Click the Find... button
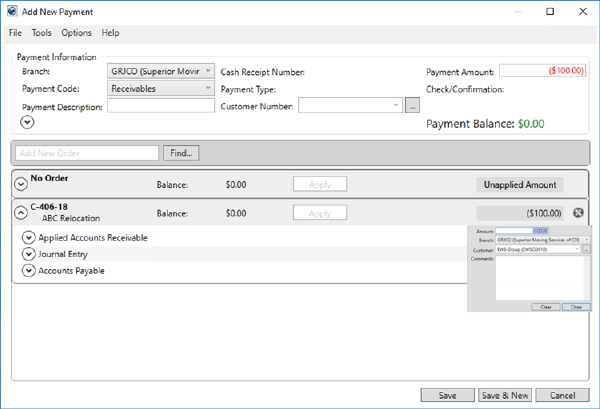600x409 pixels. pyautogui.click(x=182, y=153)
